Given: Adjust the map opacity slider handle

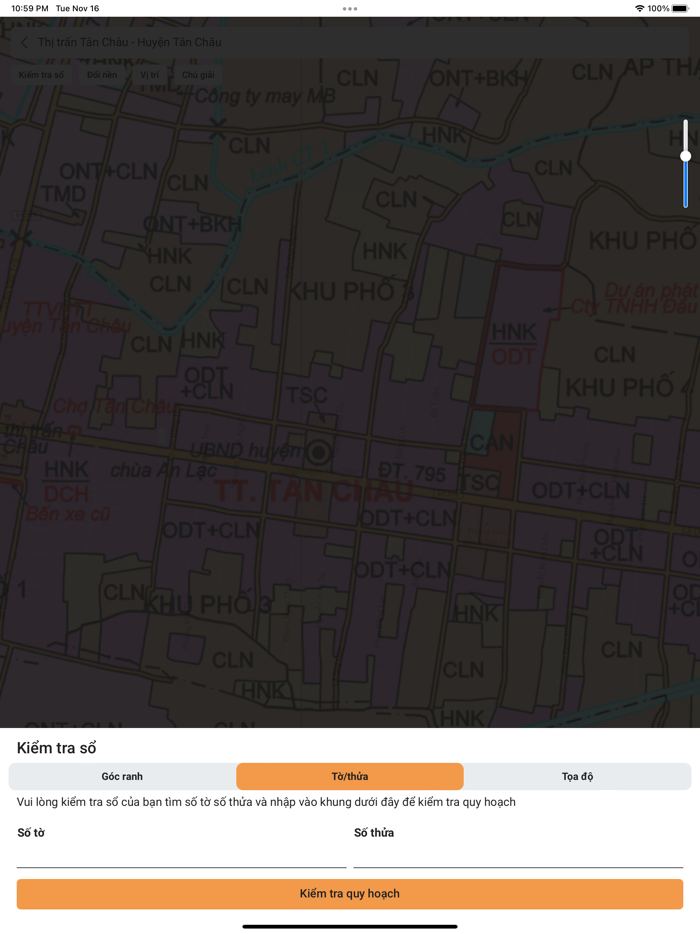Looking at the screenshot, I should pos(686,156).
